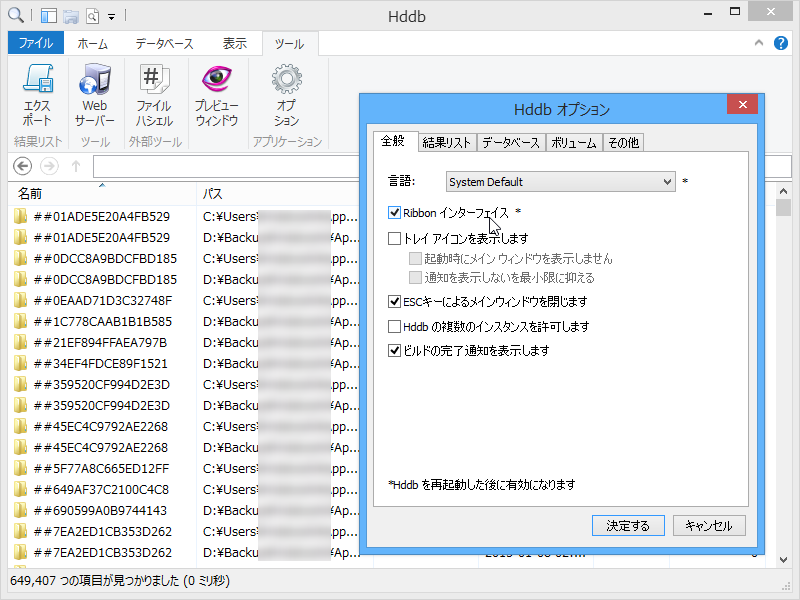Switch to the 結果リスト tab
This screenshot has width=800, height=600.
[x=447, y=142]
